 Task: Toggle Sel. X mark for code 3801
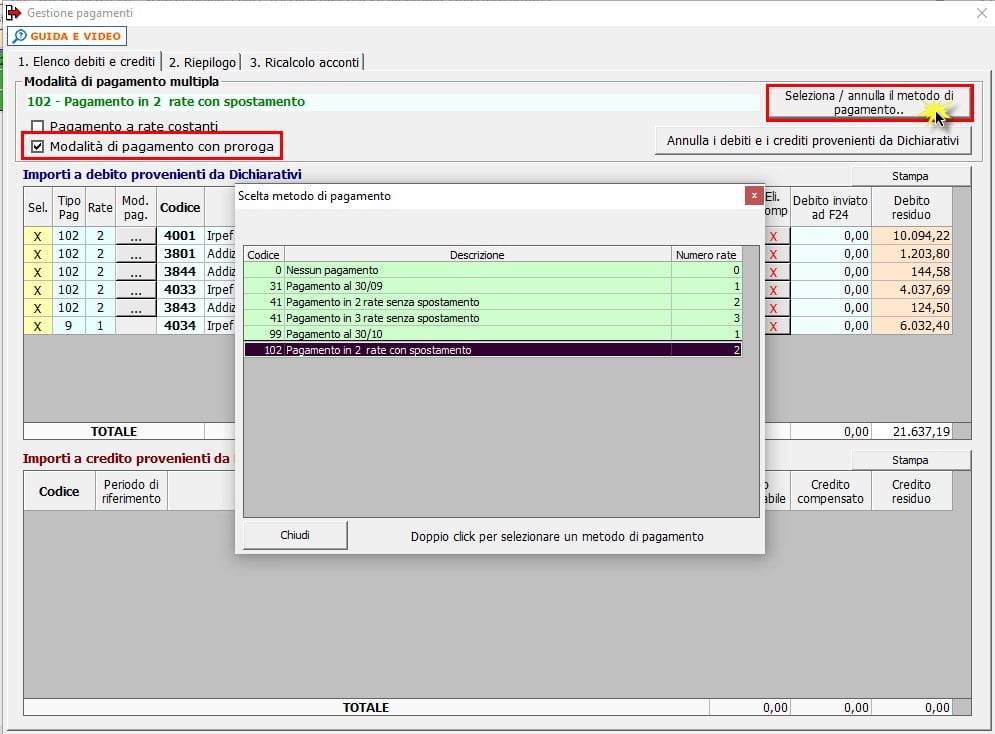click(x=37, y=254)
